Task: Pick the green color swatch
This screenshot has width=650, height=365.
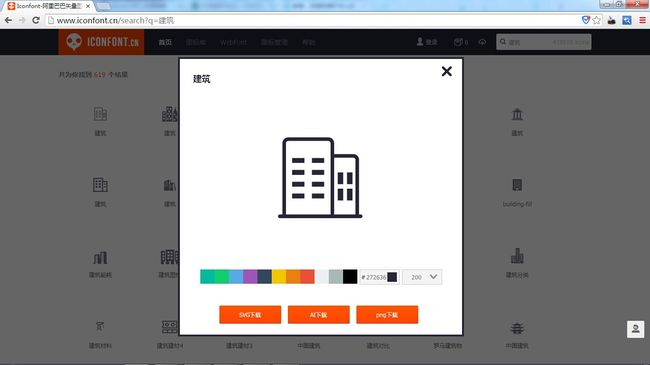Action: tap(221, 277)
